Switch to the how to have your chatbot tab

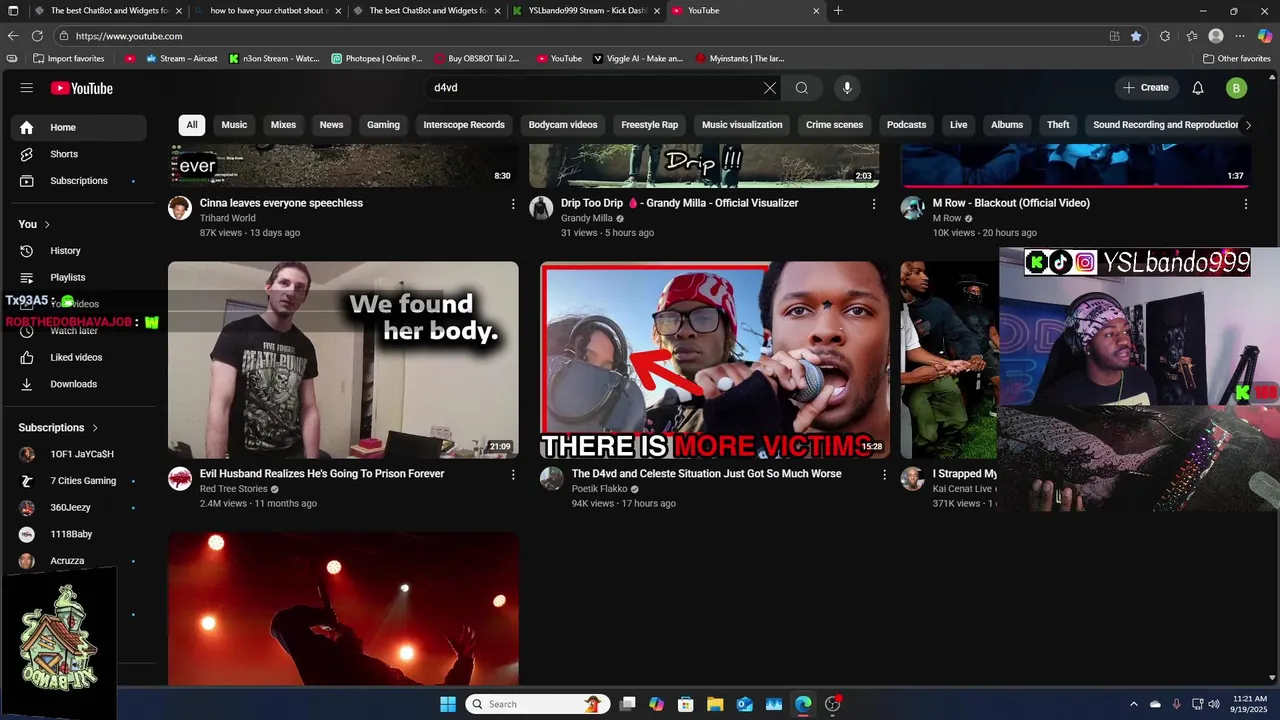point(267,11)
